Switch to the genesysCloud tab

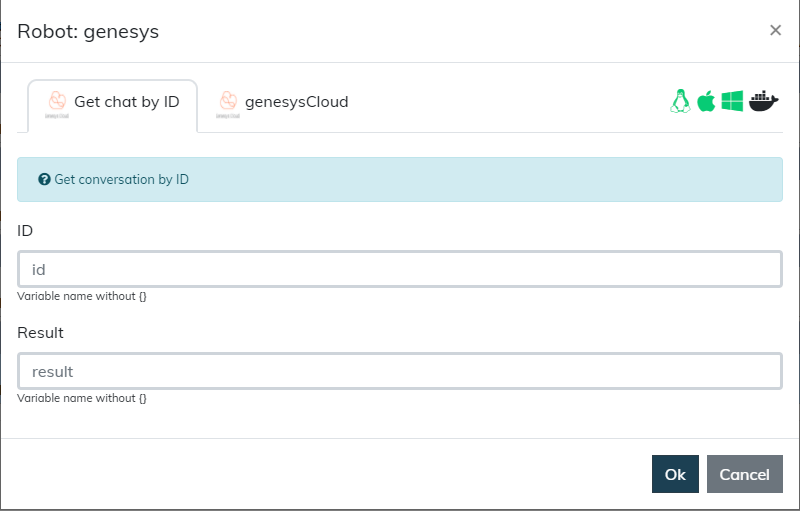click(283, 106)
